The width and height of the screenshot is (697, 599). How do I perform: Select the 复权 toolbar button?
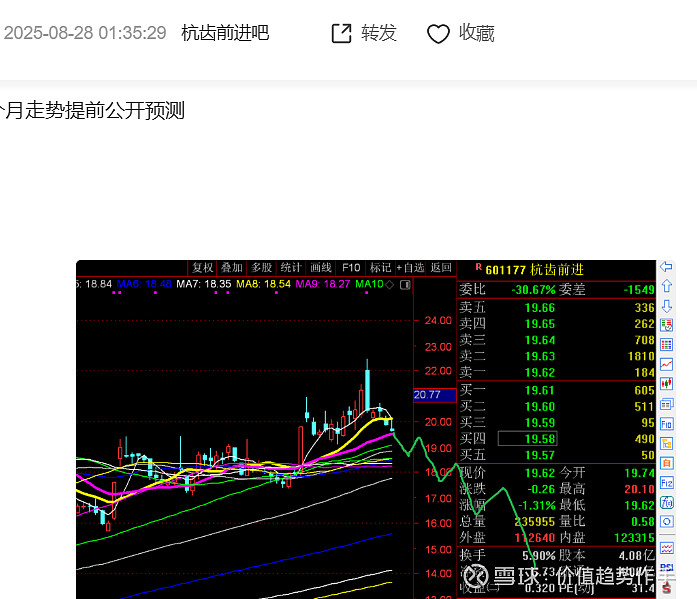coord(203,268)
